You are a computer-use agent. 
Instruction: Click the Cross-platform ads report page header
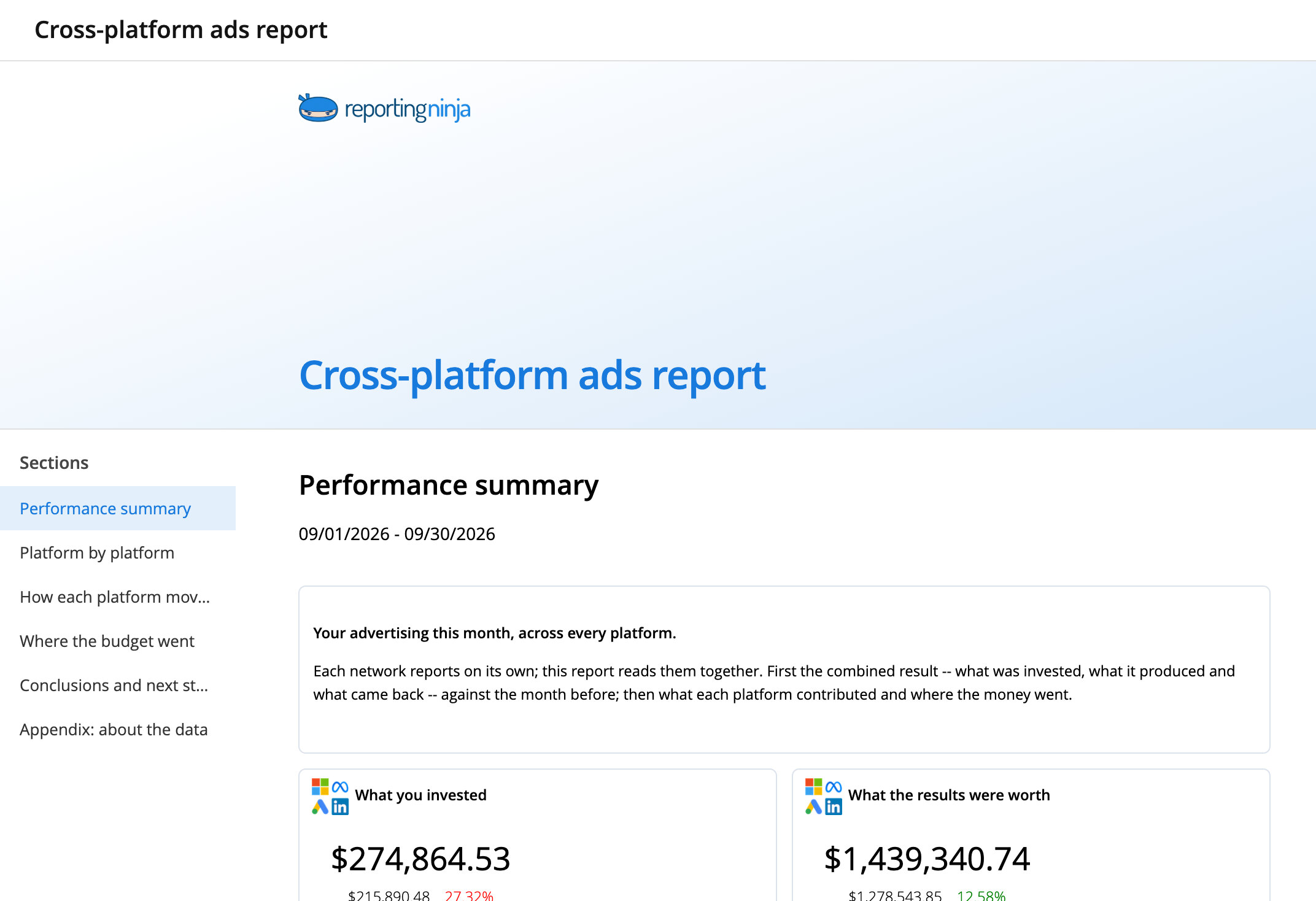181,29
